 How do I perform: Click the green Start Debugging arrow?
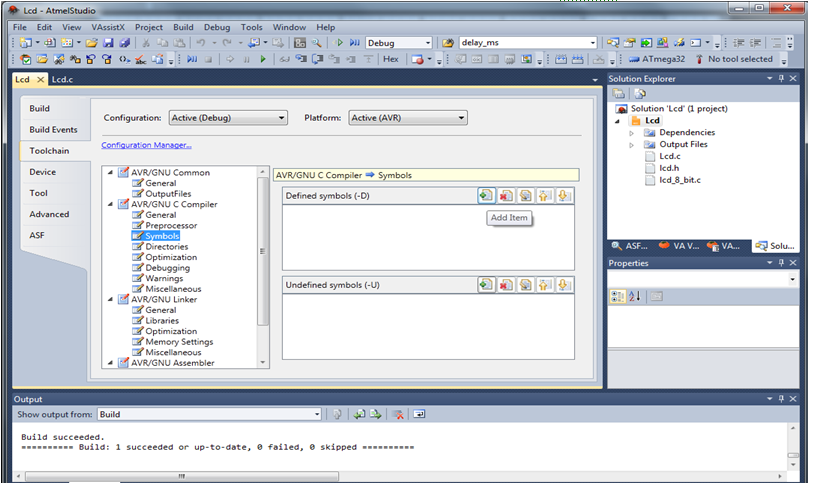(x=263, y=59)
